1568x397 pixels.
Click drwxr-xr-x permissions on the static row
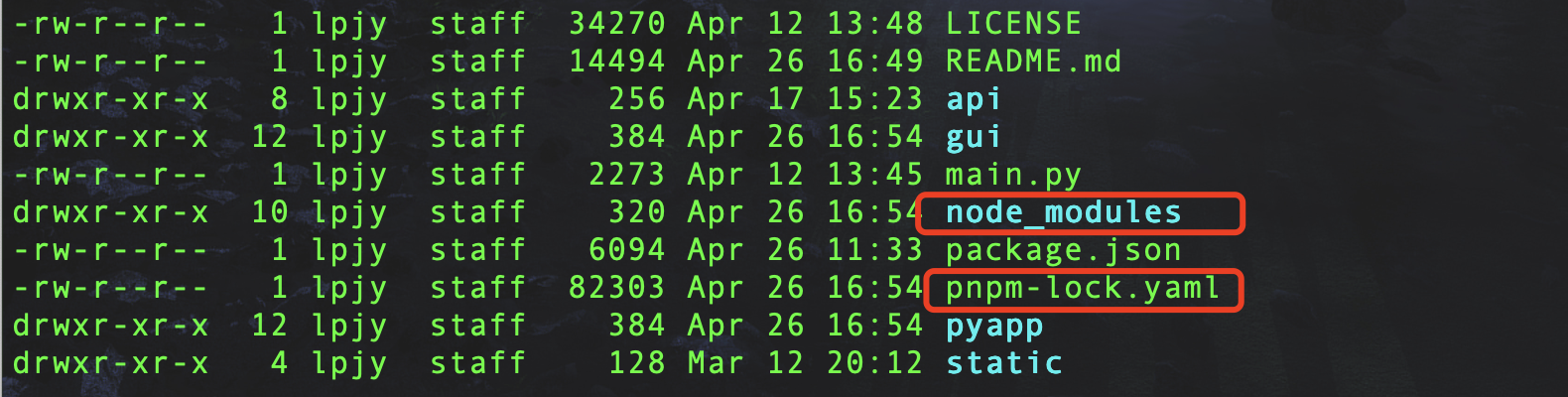[110, 362]
